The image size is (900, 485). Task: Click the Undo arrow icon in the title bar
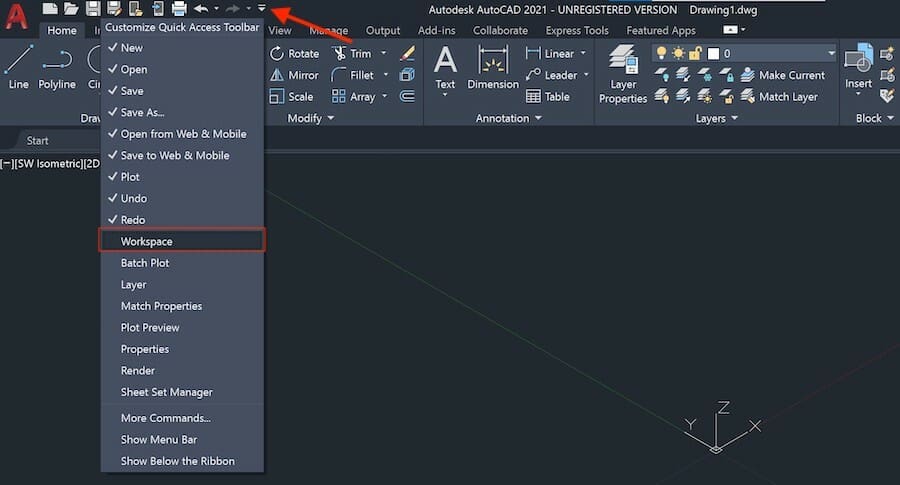click(201, 9)
